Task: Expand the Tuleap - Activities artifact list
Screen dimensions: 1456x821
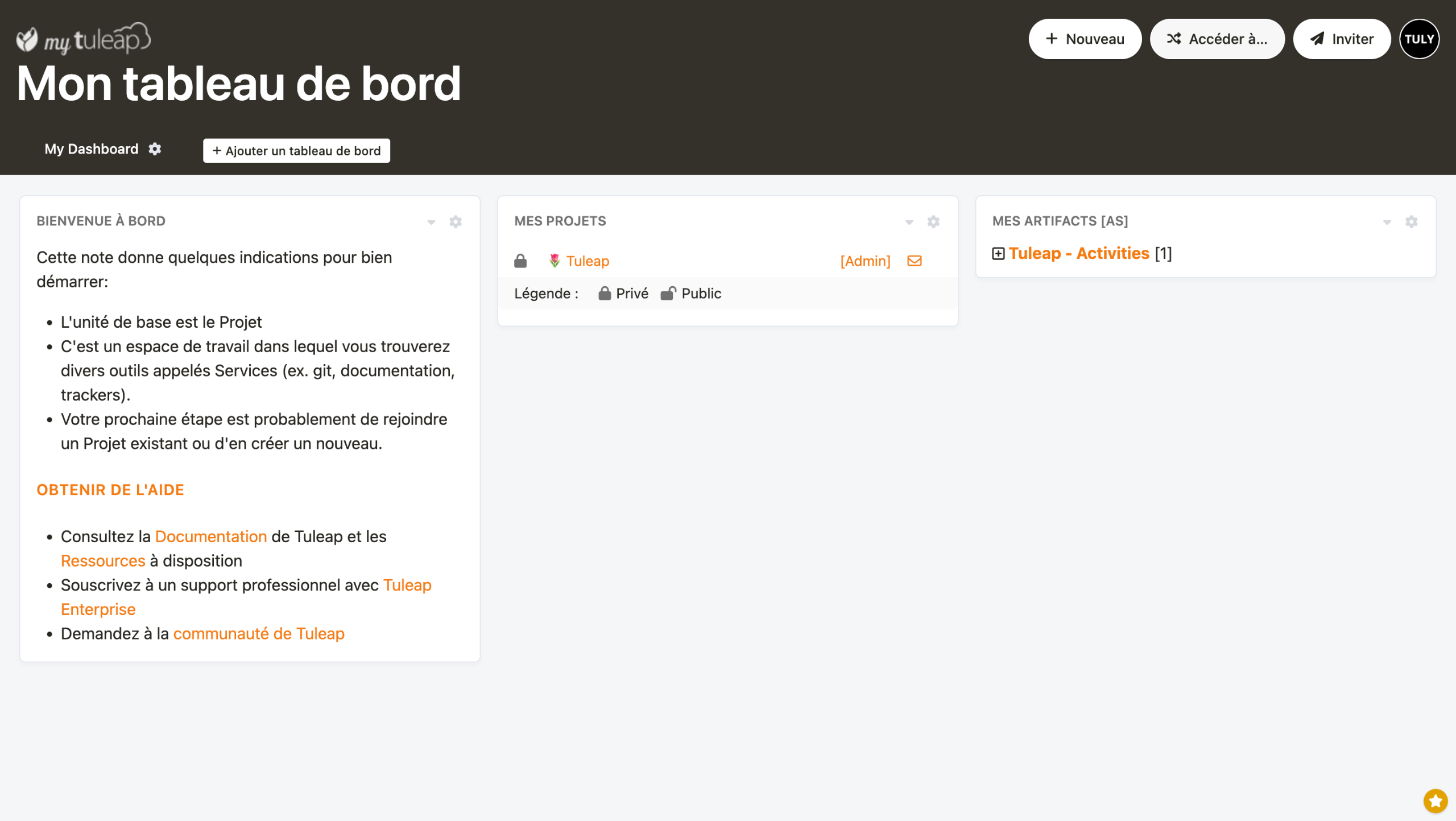Action: pos(998,254)
